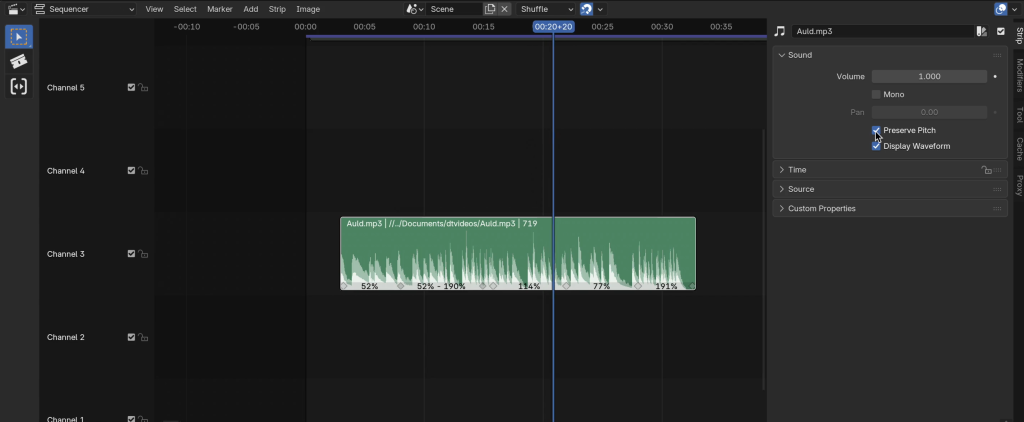Mute Channel 4 using its checkbox
The height and width of the screenshot is (422, 1024).
pyautogui.click(x=132, y=171)
